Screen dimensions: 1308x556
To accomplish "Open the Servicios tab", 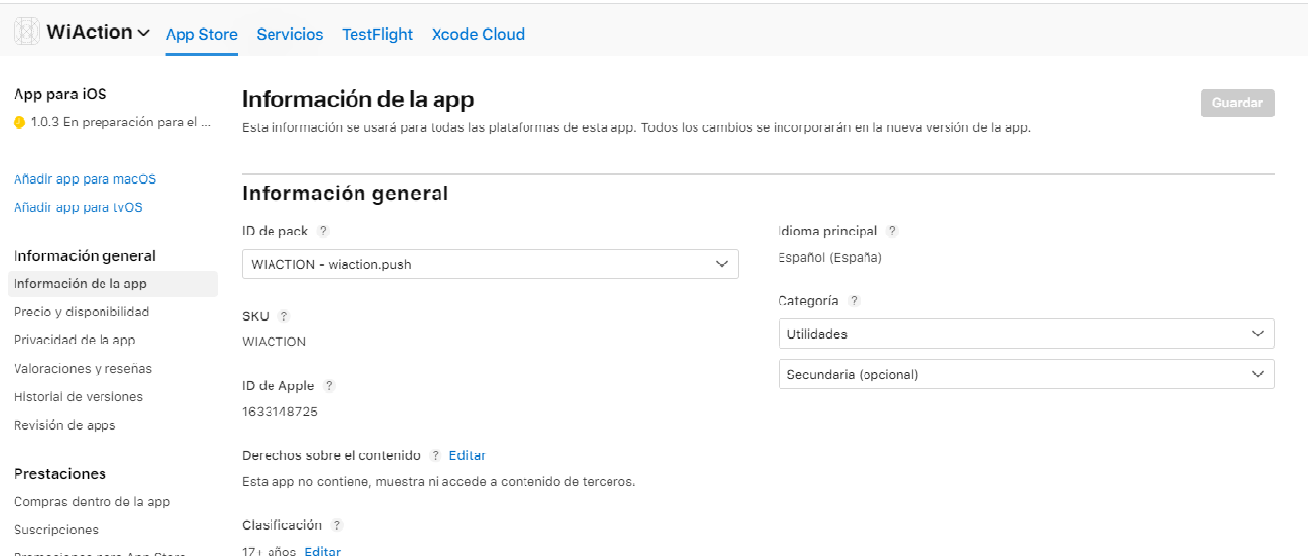I will coord(290,34).
